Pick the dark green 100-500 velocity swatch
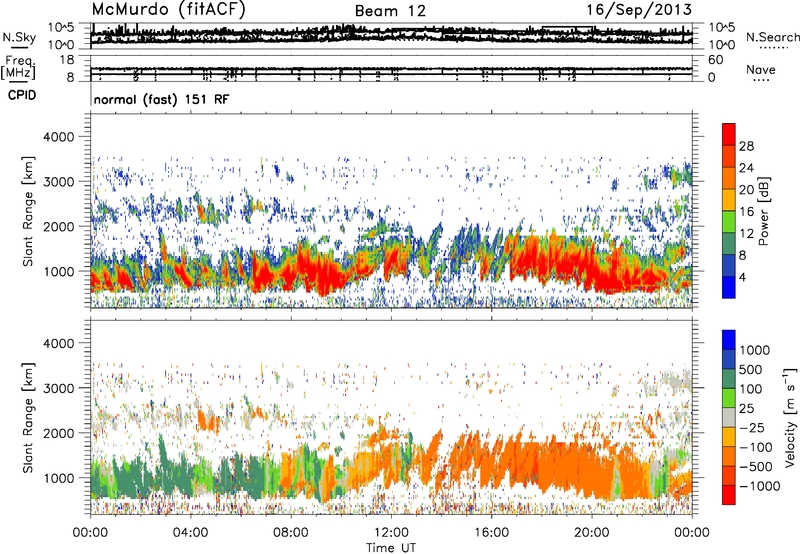The image size is (800, 554). 729,379
